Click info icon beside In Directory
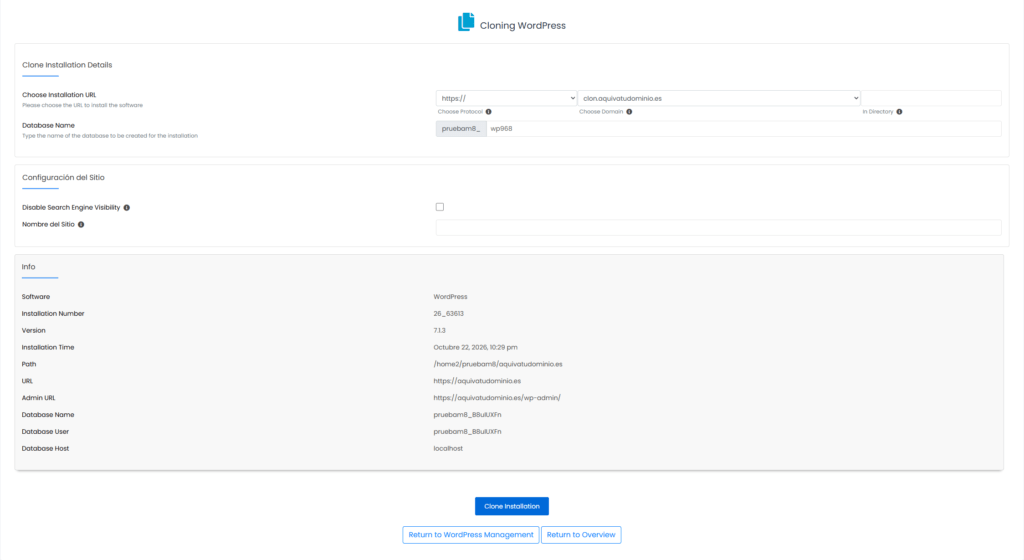Viewport: 1024px width, 560px height. [x=899, y=112]
